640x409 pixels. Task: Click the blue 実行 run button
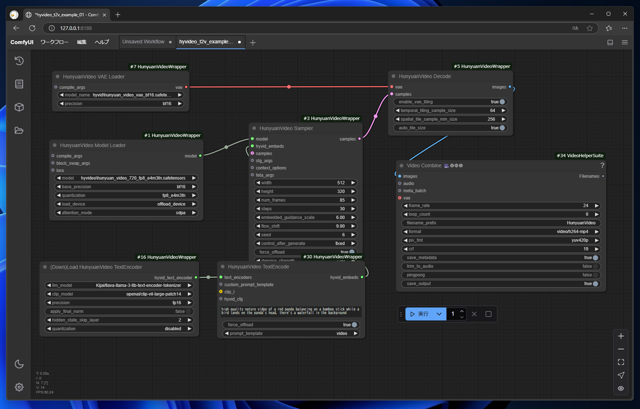click(420, 314)
